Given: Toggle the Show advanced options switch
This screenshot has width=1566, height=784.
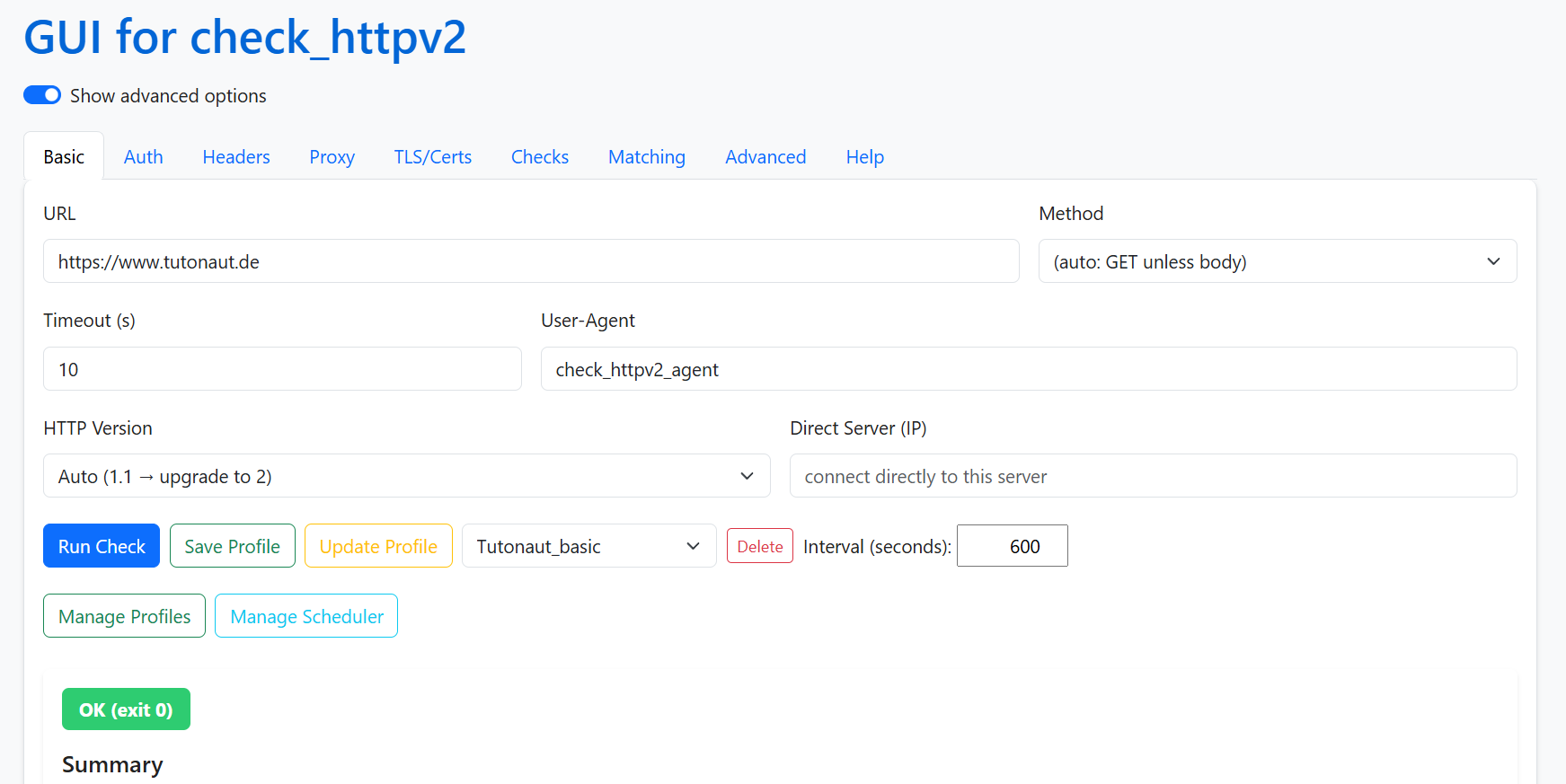Looking at the screenshot, I should coord(42,95).
